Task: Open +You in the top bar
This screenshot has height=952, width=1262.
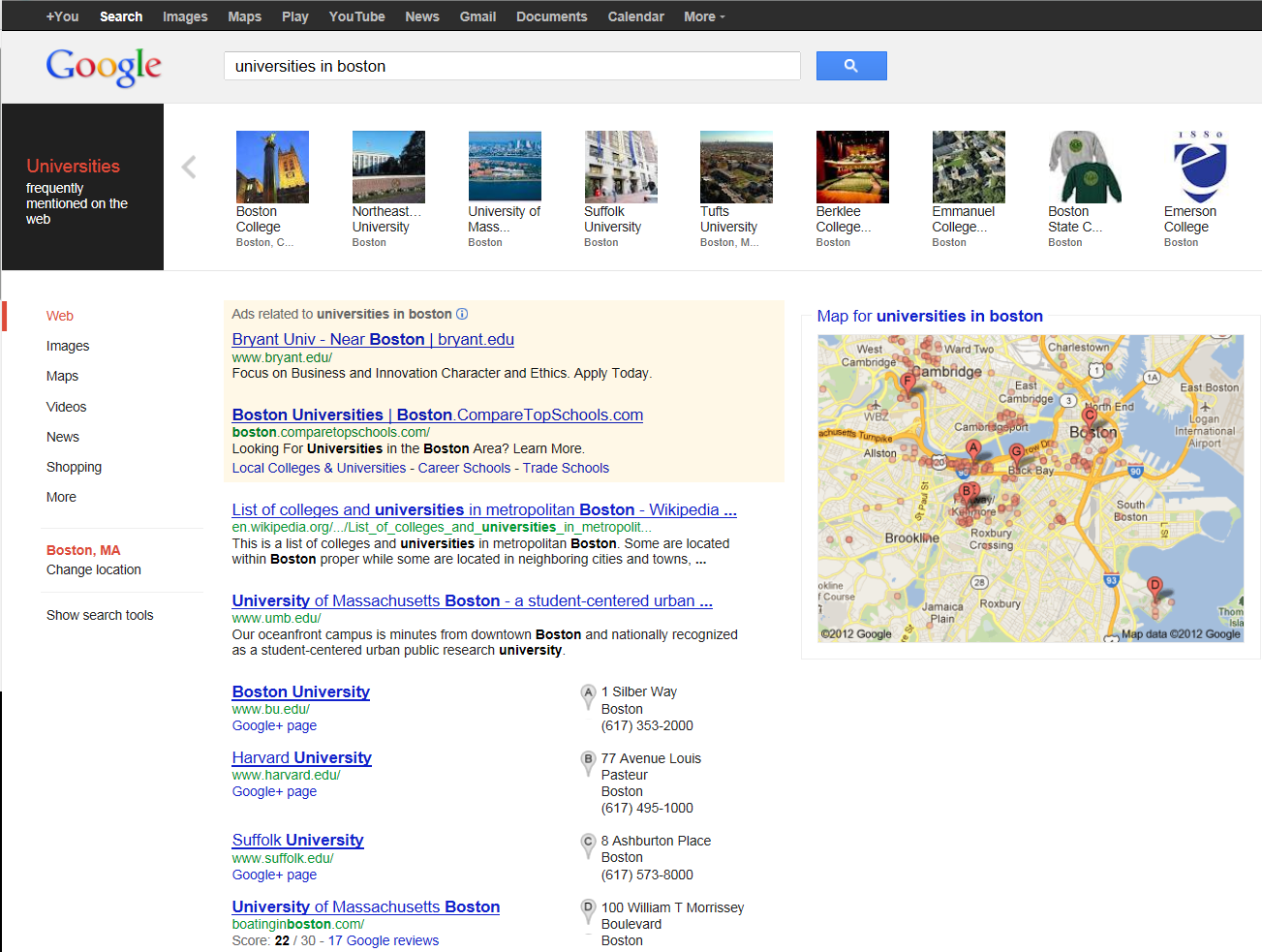Action: click(62, 16)
